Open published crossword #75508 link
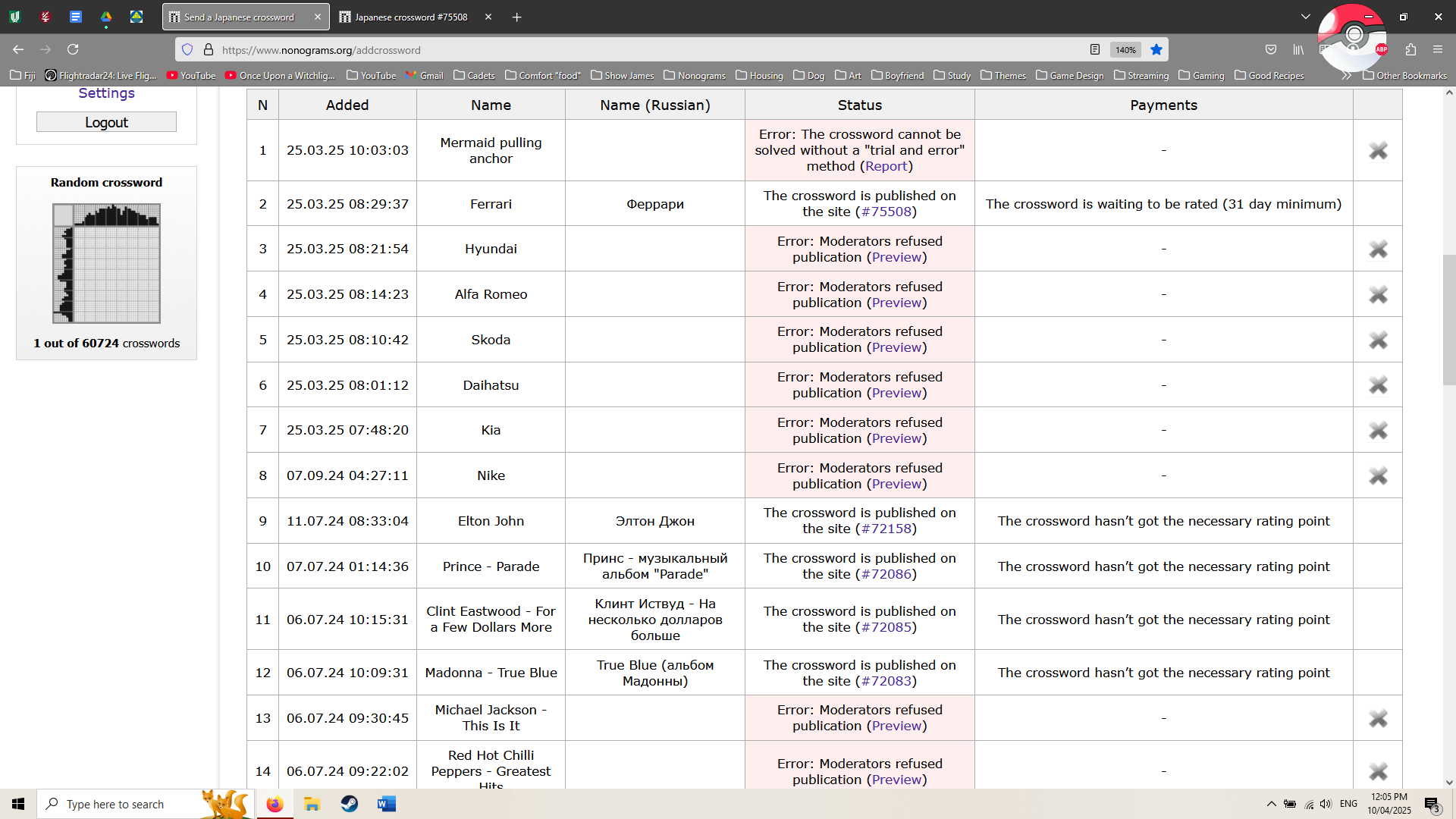The height and width of the screenshot is (819, 1456). [x=886, y=212]
